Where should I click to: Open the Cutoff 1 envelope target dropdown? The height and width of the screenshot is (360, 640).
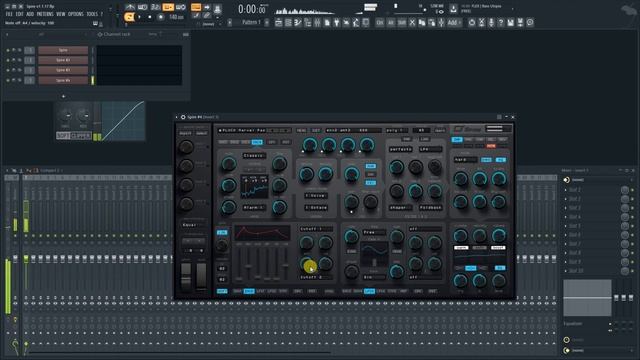pyautogui.click(x=316, y=229)
